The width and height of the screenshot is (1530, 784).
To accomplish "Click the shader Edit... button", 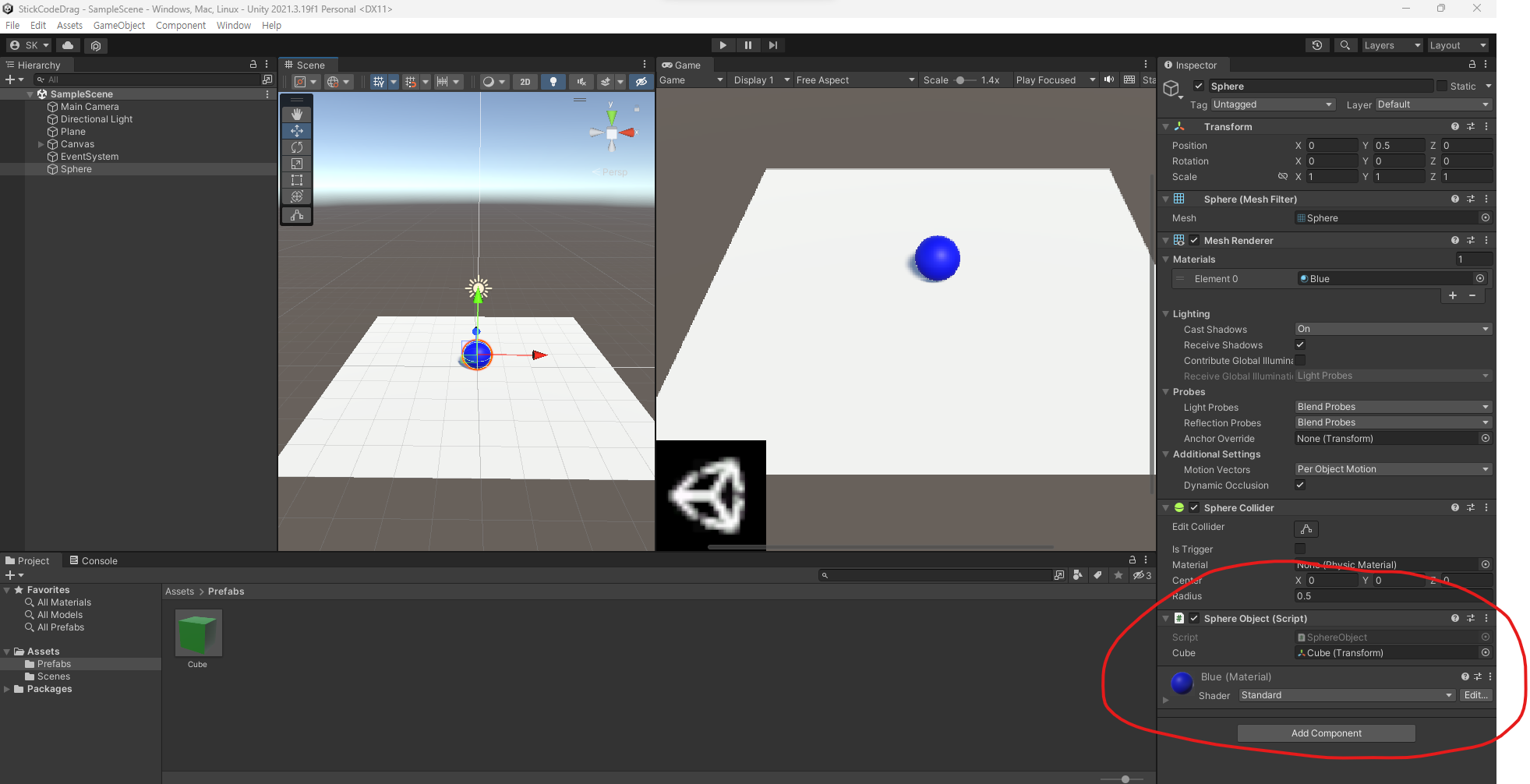I will pyautogui.click(x=1476, y=695).
